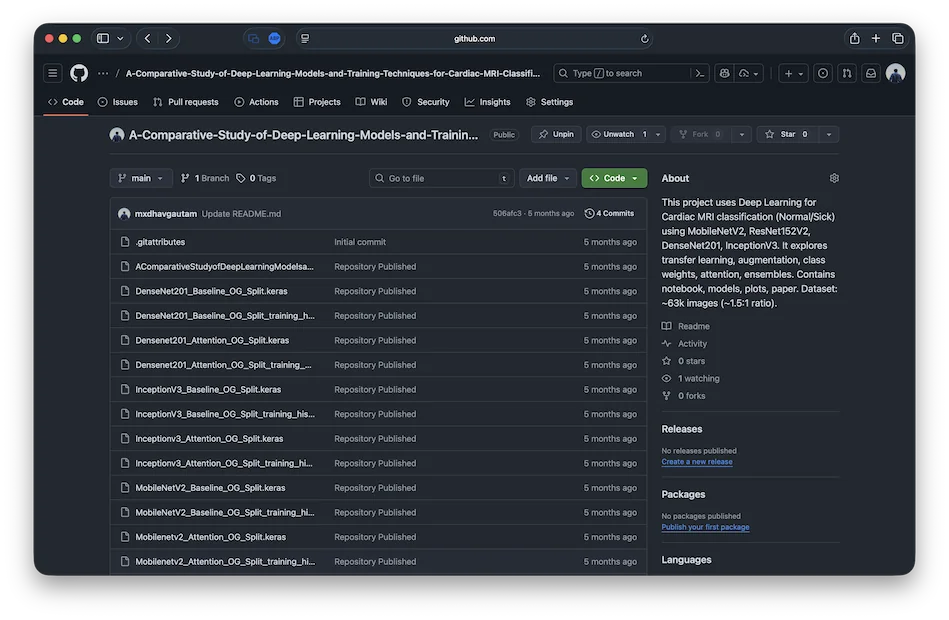Open the command palette icon
The height and width of the screenshot is (620, 949).
point(701,73)
